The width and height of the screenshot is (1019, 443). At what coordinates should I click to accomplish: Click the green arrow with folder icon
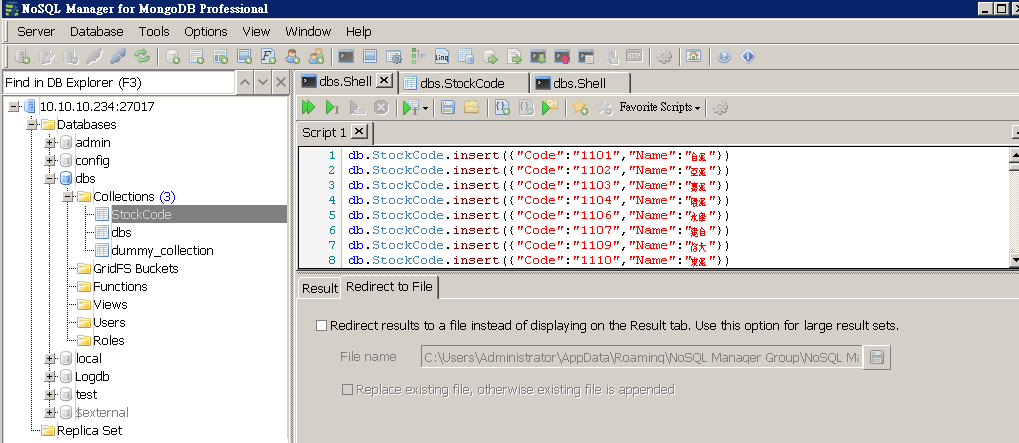pos(550,107)
